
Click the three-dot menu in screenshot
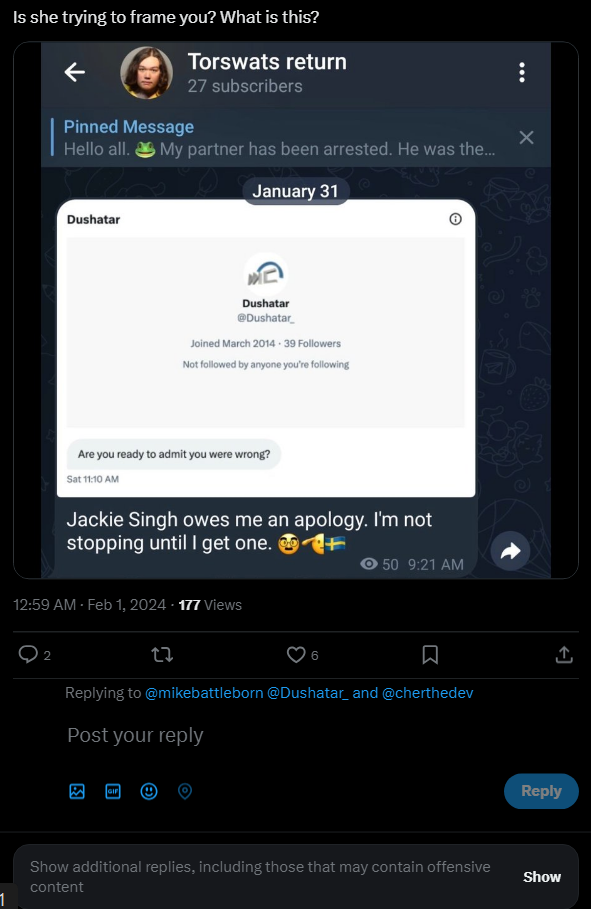click(x=522, y=72)
